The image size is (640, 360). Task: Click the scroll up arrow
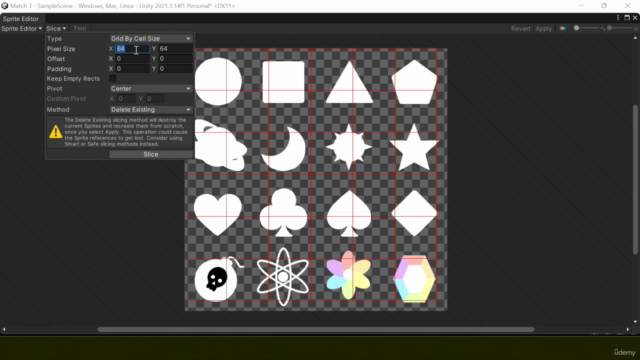pos(635,38)
